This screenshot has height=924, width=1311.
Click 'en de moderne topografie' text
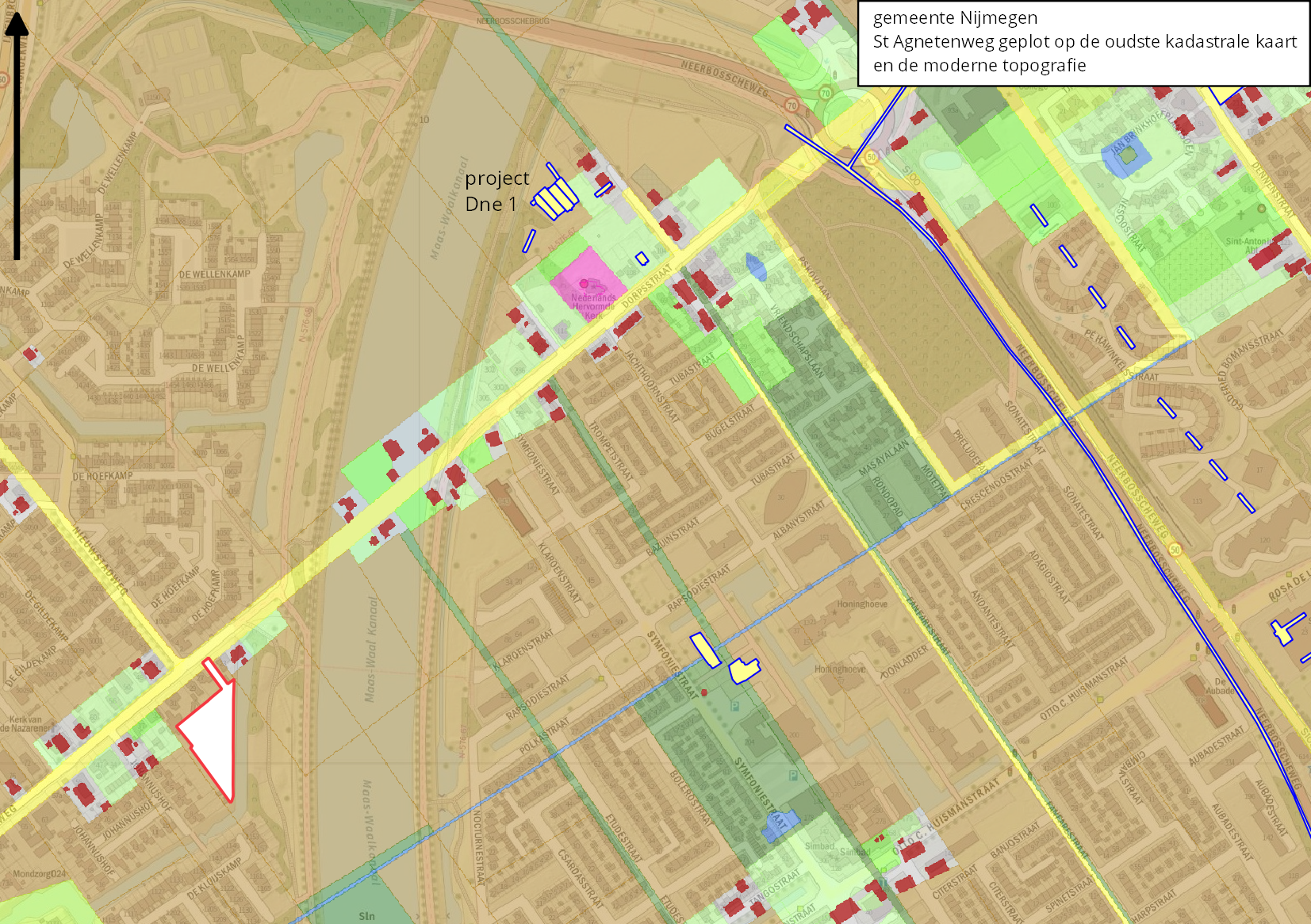(979, 65)
